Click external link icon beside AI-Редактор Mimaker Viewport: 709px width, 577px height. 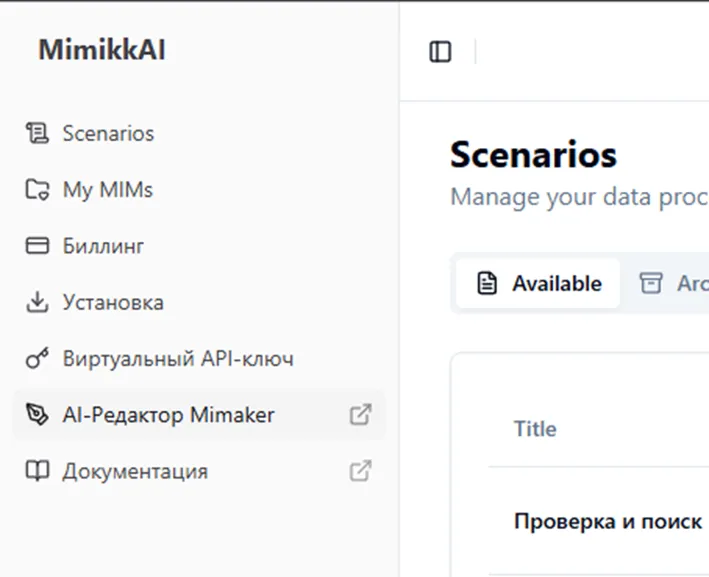pyautogui.click(x=360, y=415)
